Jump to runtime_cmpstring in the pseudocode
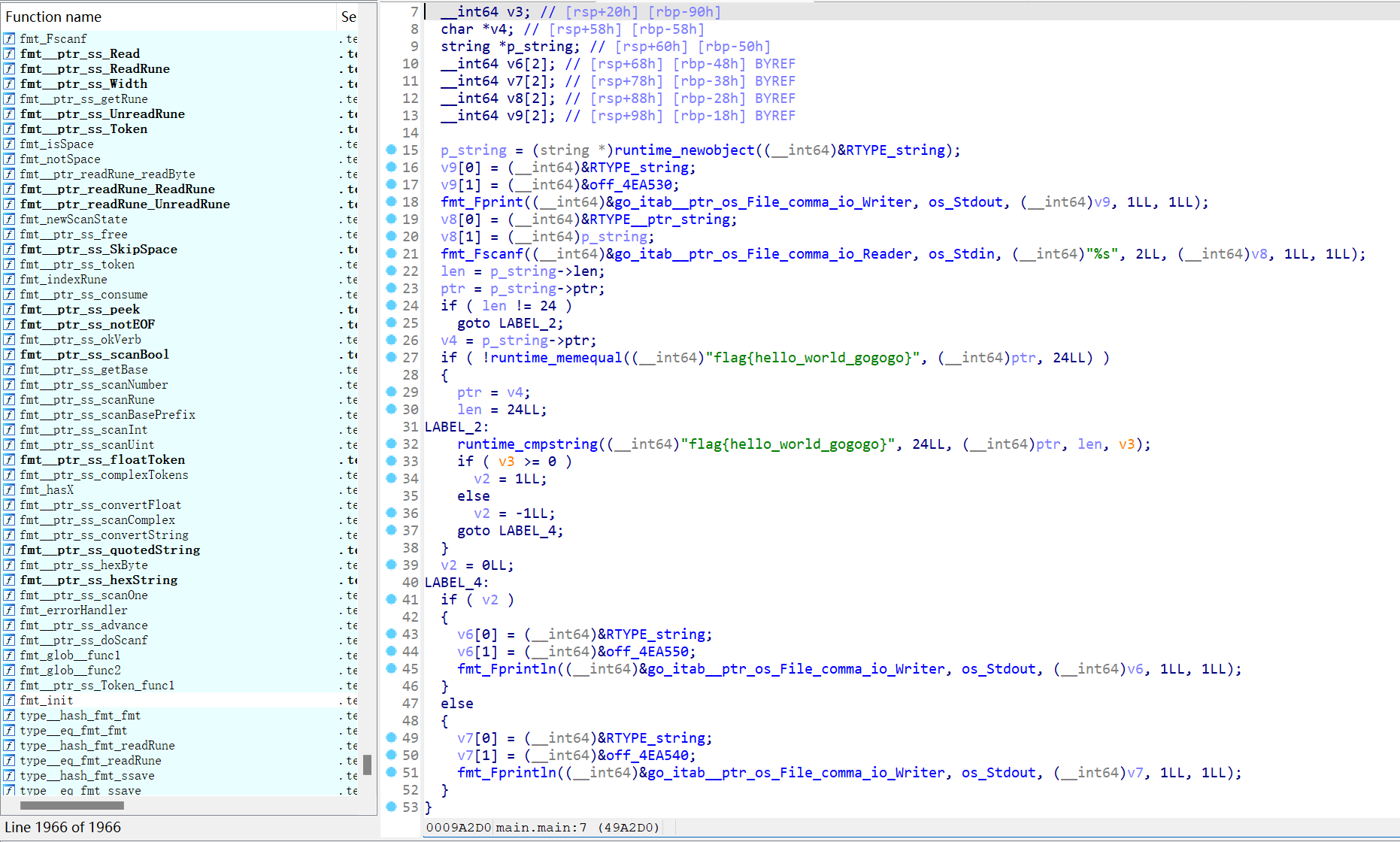 (527, 444)
